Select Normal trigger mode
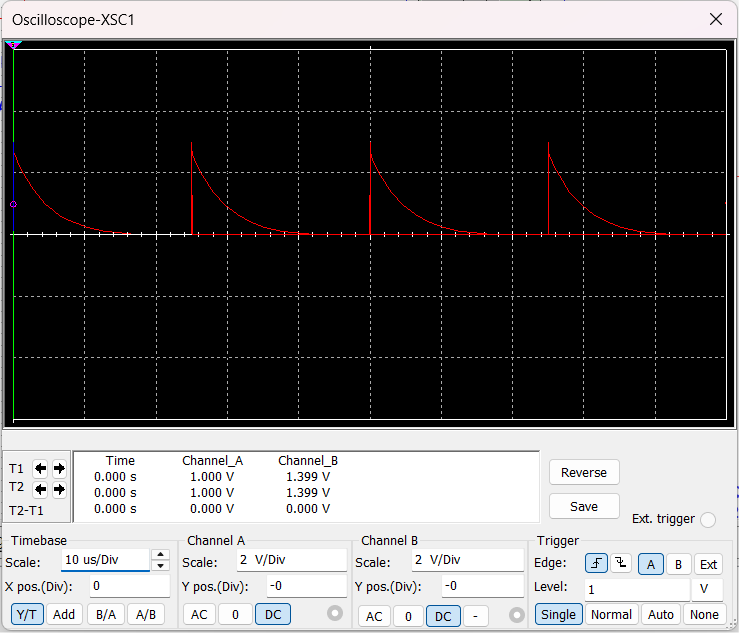This screenshot has height=633, width=739. pos(611,614)
